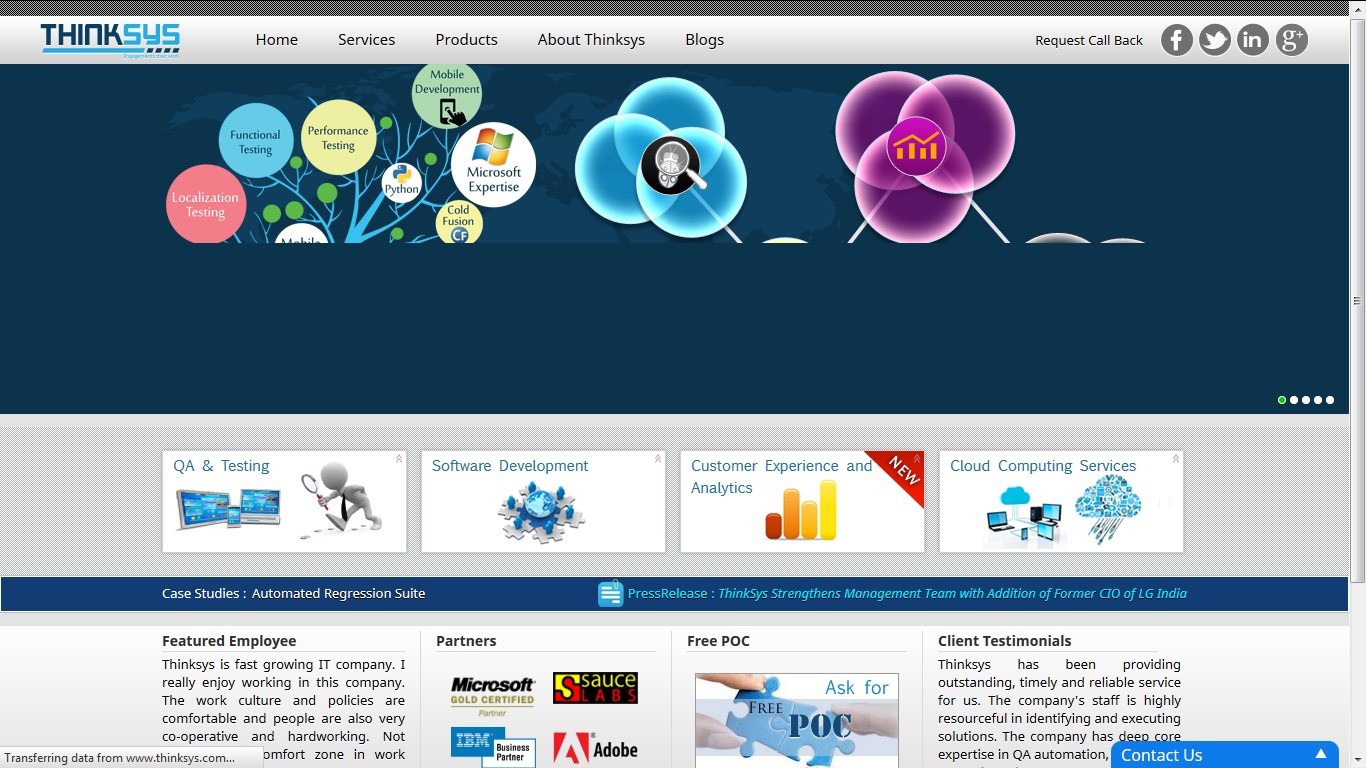Open the Blogs menu item
The height and width of the screenshot is (768, 1366).
705,40
